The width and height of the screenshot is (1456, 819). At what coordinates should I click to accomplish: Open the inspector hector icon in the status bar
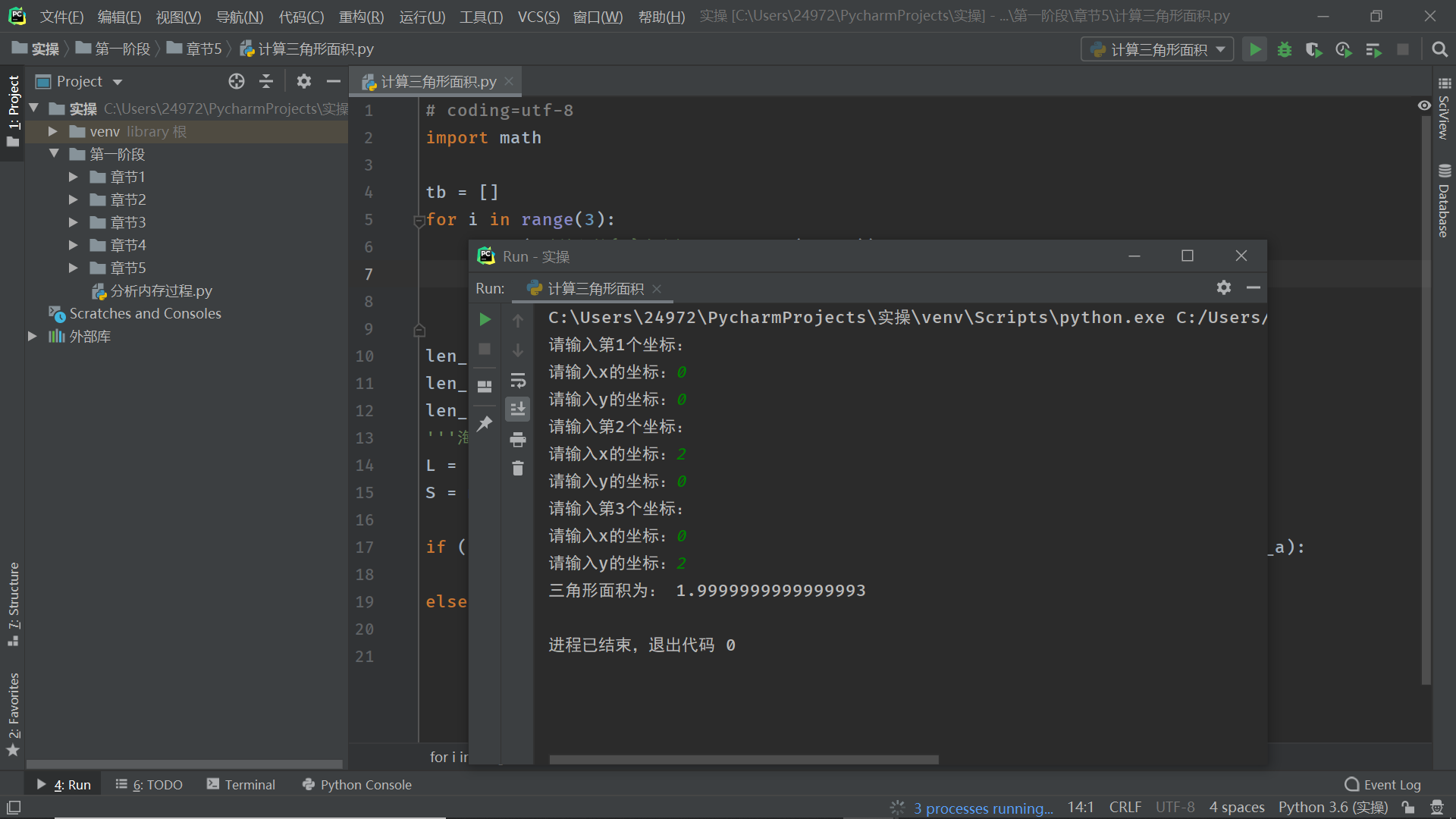tap(1436, 808)
